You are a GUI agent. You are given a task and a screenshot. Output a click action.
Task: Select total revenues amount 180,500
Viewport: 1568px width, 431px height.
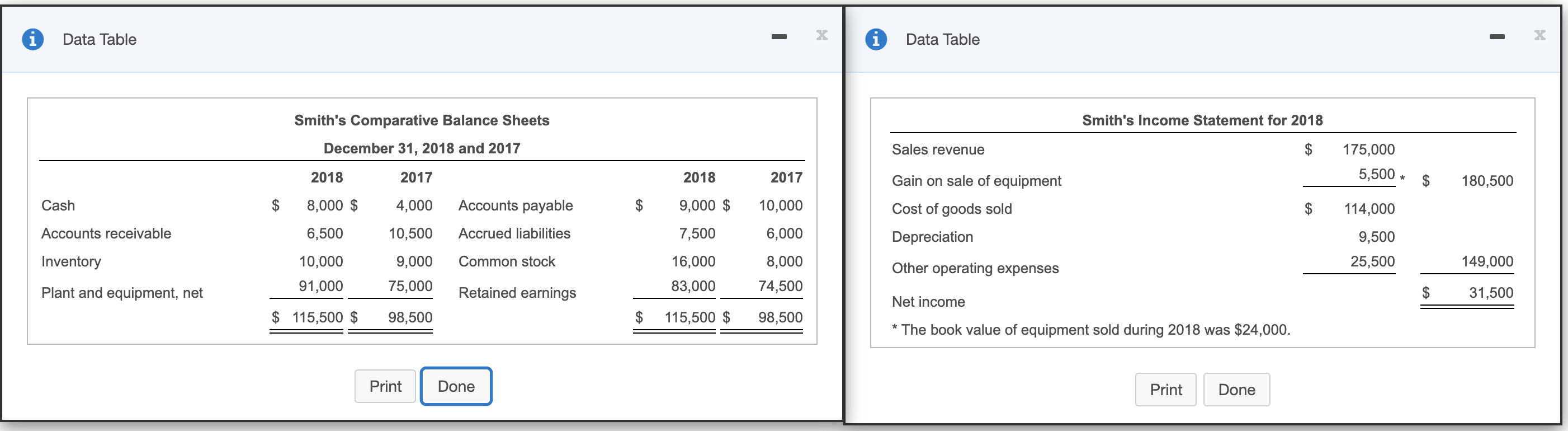tap(1487, 181)
